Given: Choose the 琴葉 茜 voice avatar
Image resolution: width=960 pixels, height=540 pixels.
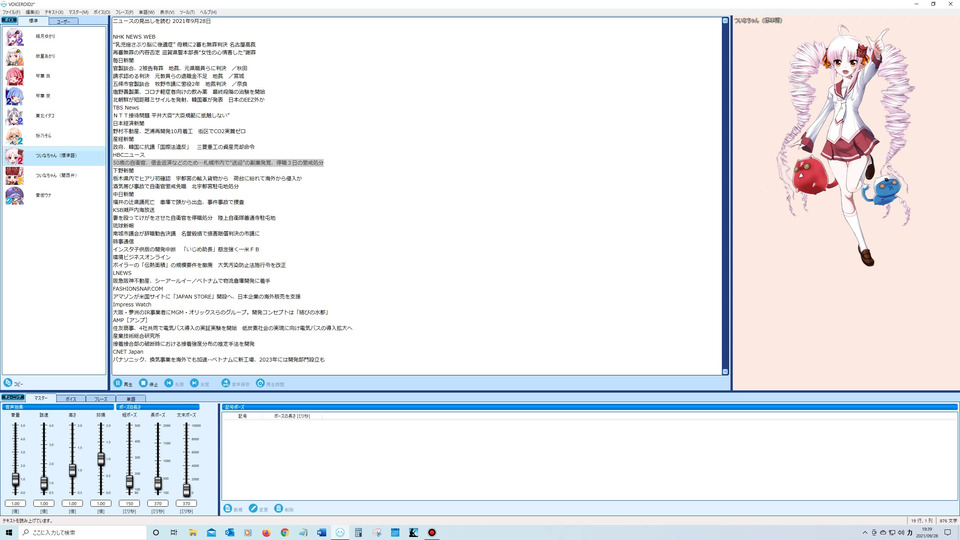Looking at the screenshot, I should [14, 77].
